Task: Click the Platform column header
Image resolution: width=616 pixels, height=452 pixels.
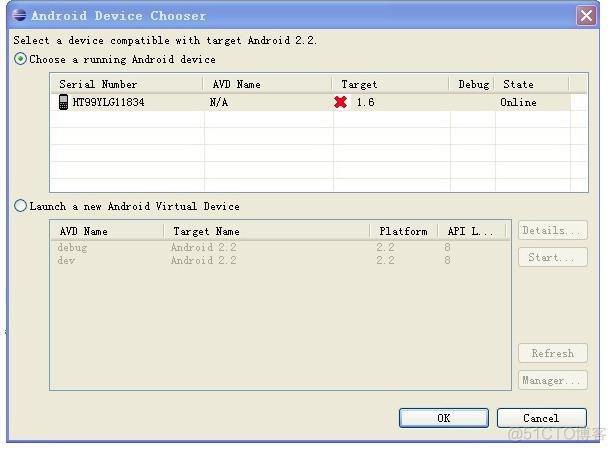Action: pyautogui.click(x=403, y=231)
